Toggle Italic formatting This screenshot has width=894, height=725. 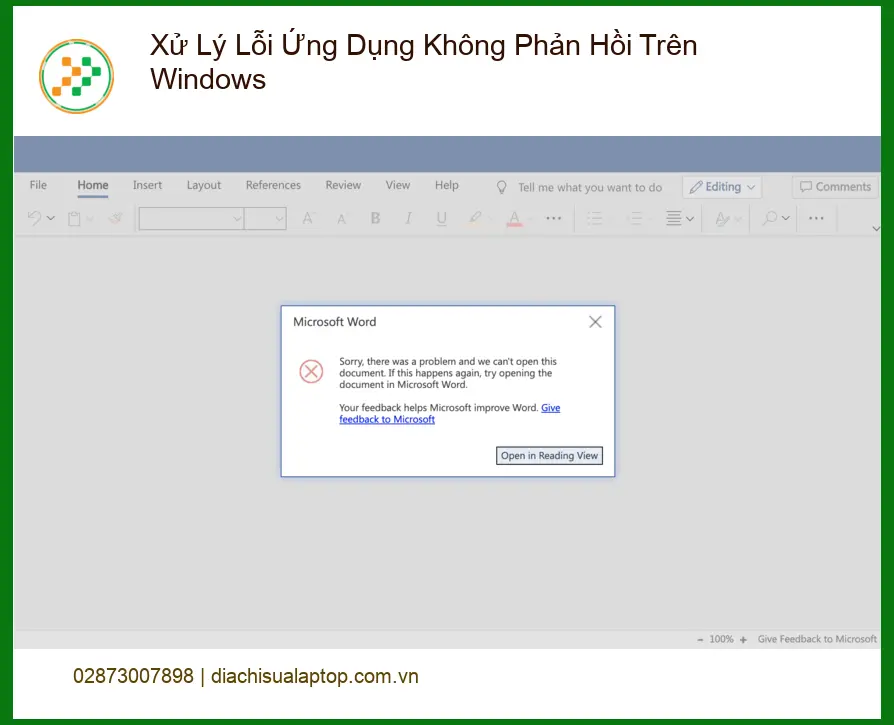pyautogui.click(x=408, y=218)
